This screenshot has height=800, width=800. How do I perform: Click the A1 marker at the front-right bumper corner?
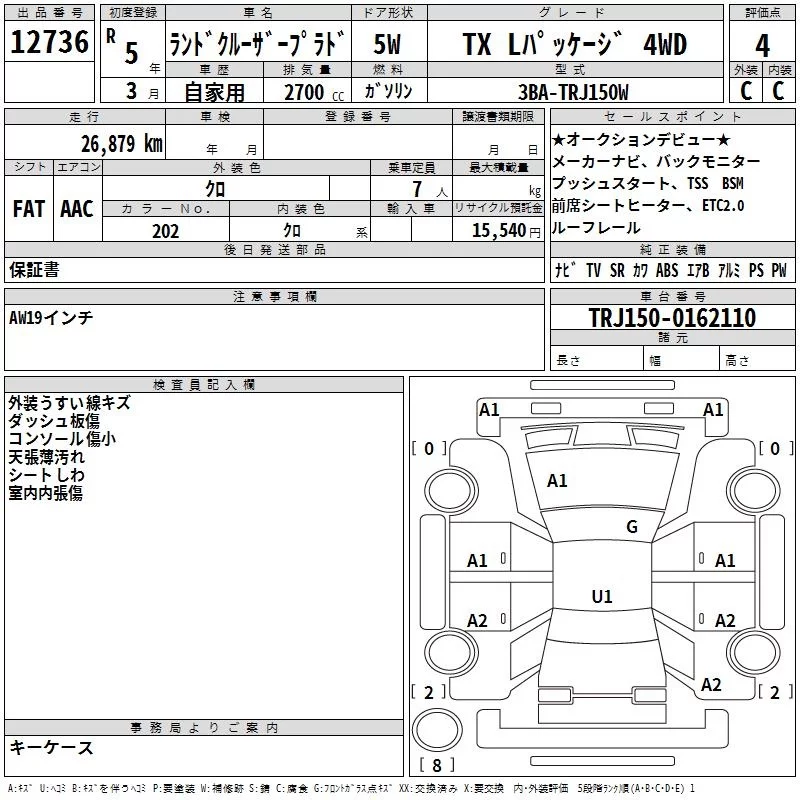pyautogui.click(x=713, y=409)
